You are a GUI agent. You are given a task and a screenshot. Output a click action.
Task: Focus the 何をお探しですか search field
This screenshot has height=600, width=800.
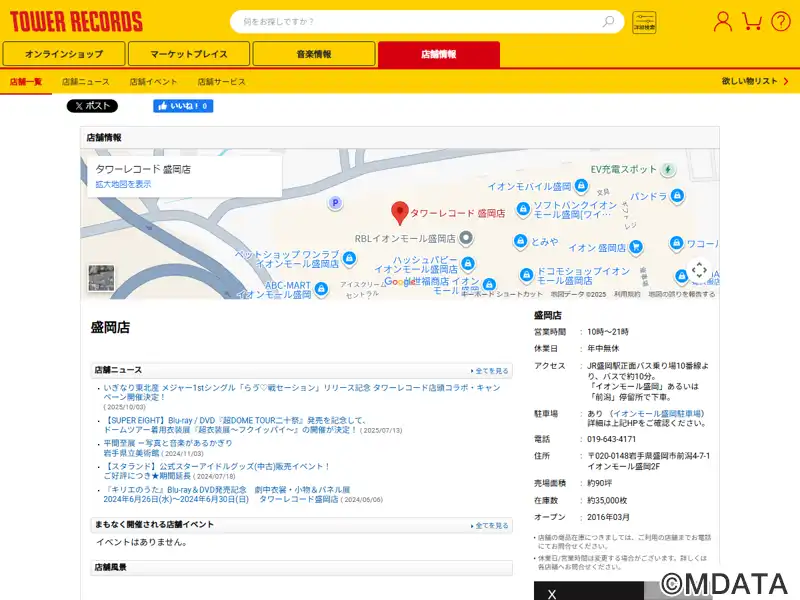tap(415, 22)
